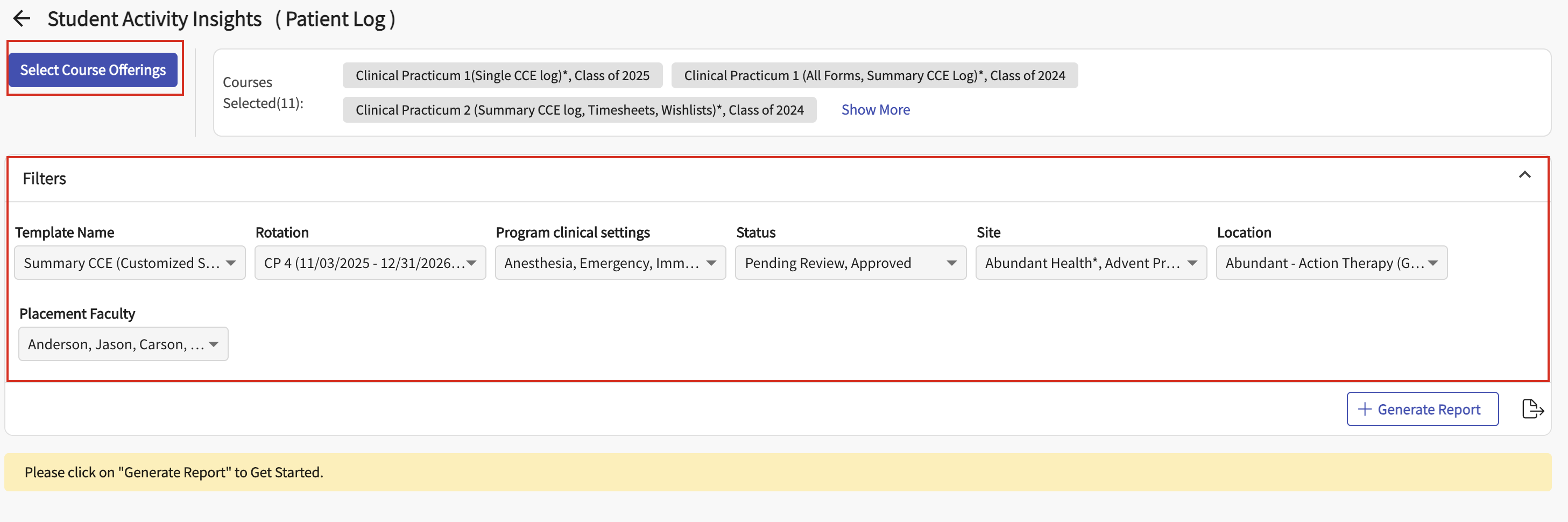Click the Select Course Offerings button
The image size is (1568, 522).
pyautogui.click(x=93, y=70)
